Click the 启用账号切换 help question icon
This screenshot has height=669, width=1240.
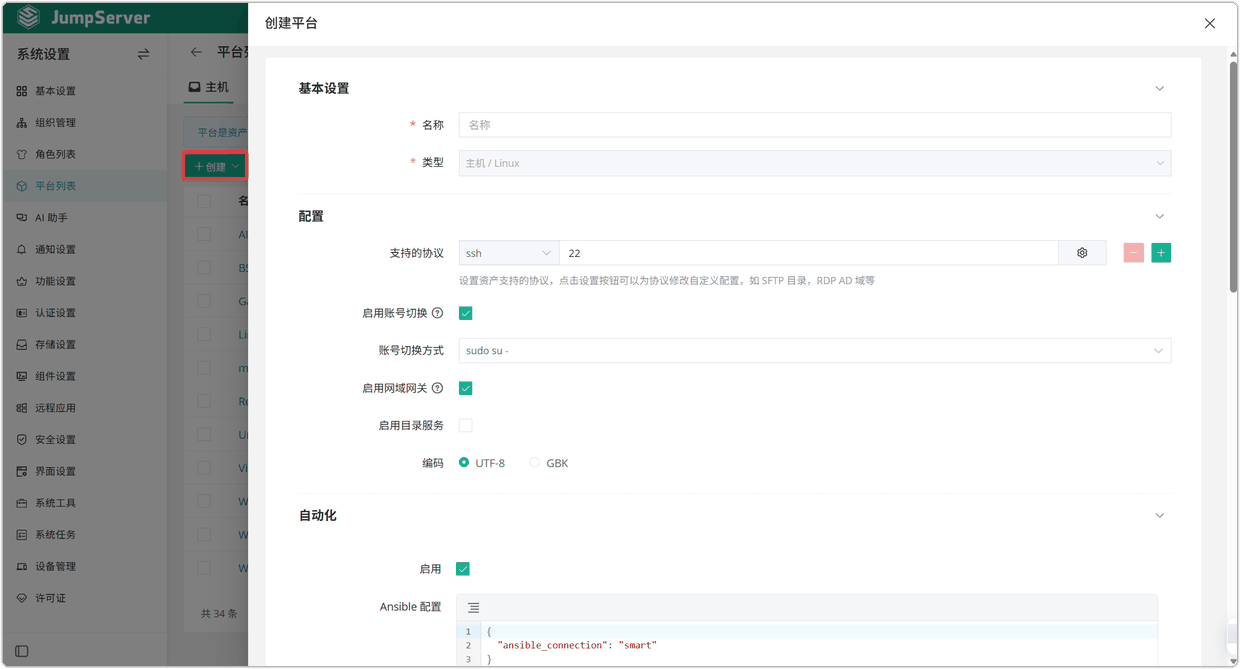pos(437,313)
